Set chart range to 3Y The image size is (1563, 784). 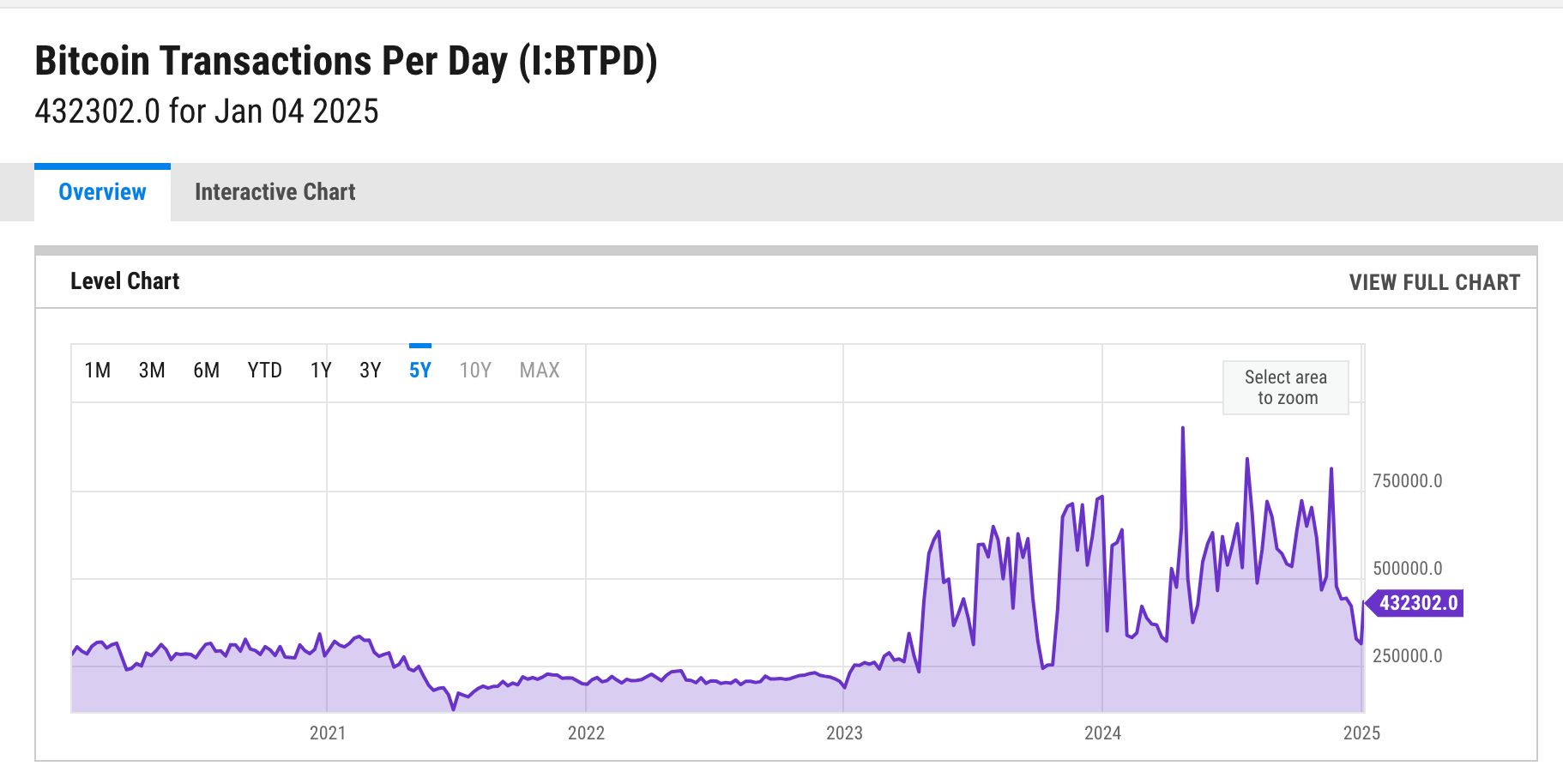pyautogui.click(x=370, y=371)
